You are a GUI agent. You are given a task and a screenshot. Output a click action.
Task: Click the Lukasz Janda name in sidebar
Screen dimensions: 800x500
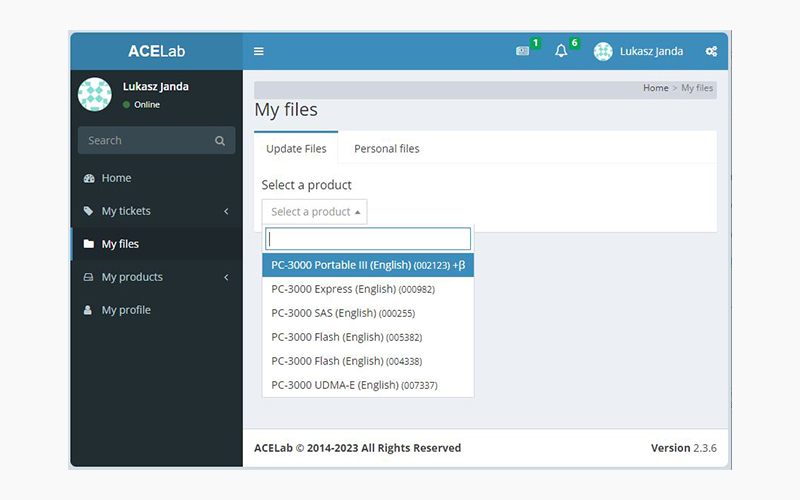[x=156, y=86]
